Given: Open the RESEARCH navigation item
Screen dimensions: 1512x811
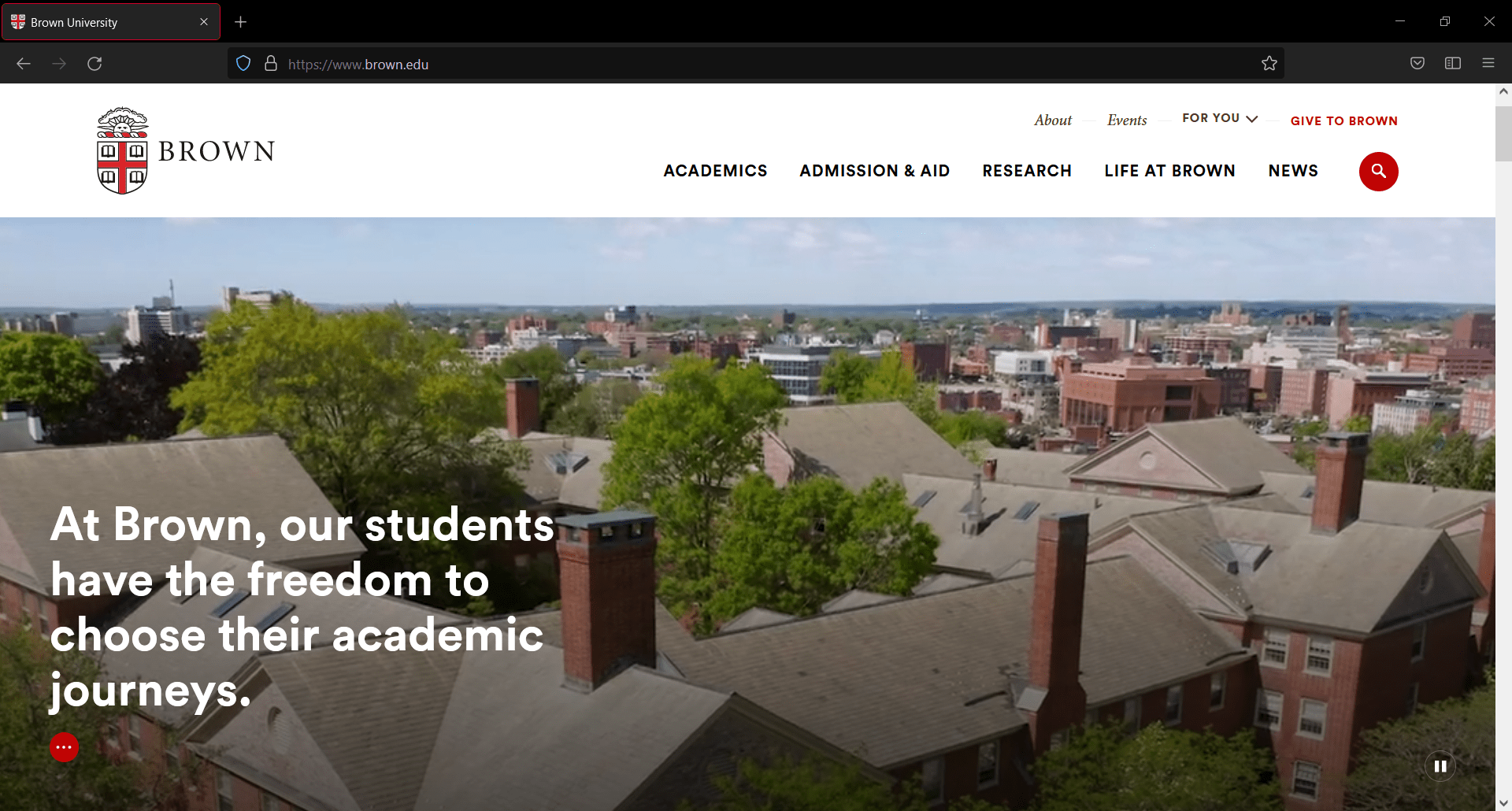Looking at the screenshot, I should pyautogui.click(x=1027, y=171).
